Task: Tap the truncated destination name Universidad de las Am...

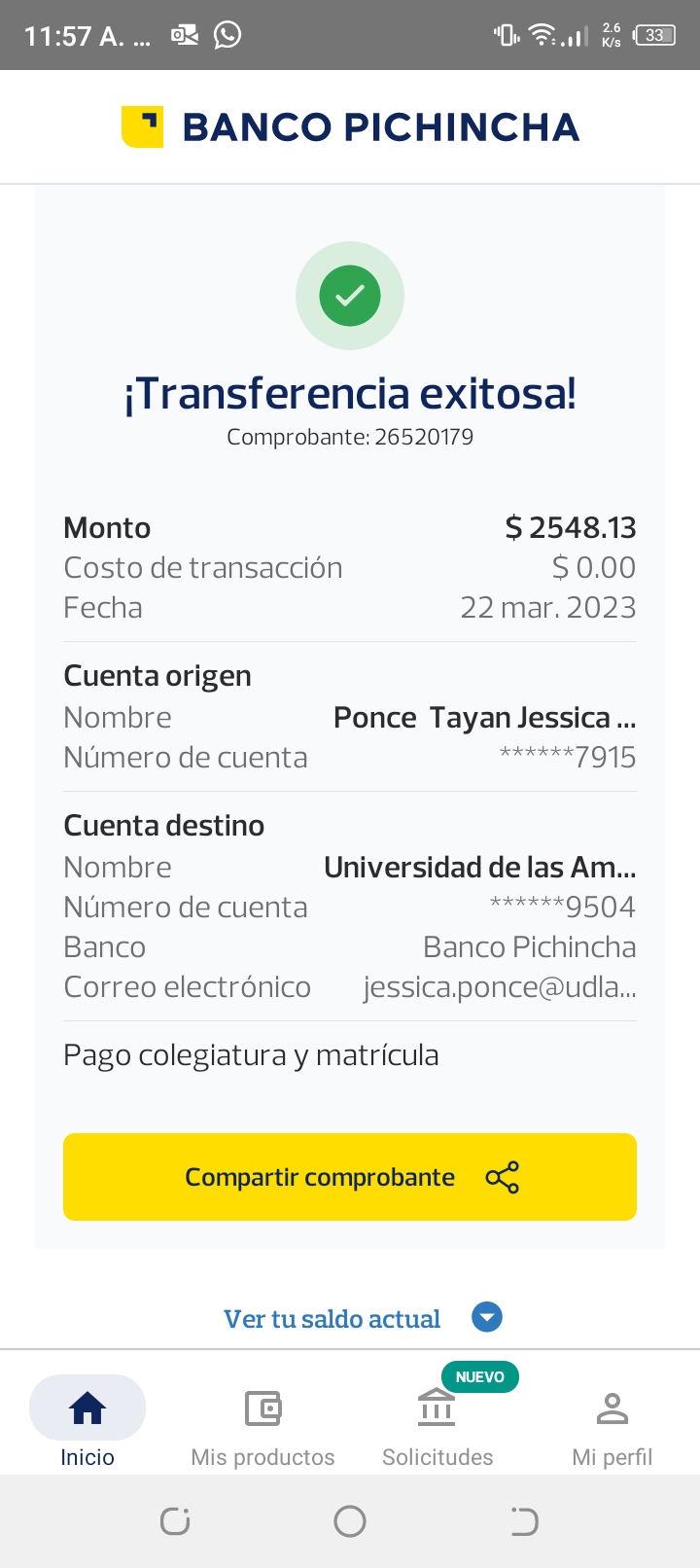Action: (x=479, y=867)
